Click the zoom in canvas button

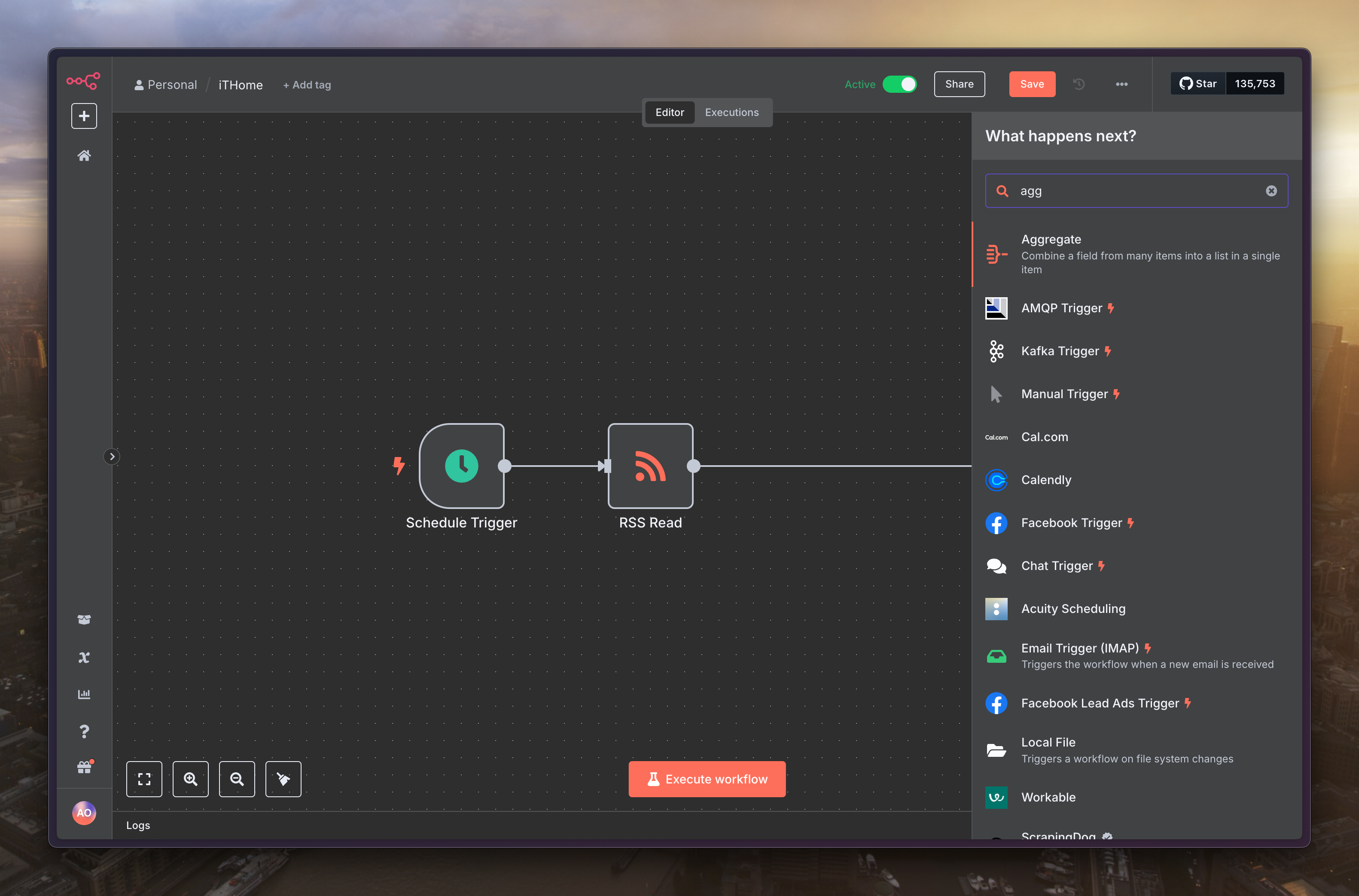[190, 779]
